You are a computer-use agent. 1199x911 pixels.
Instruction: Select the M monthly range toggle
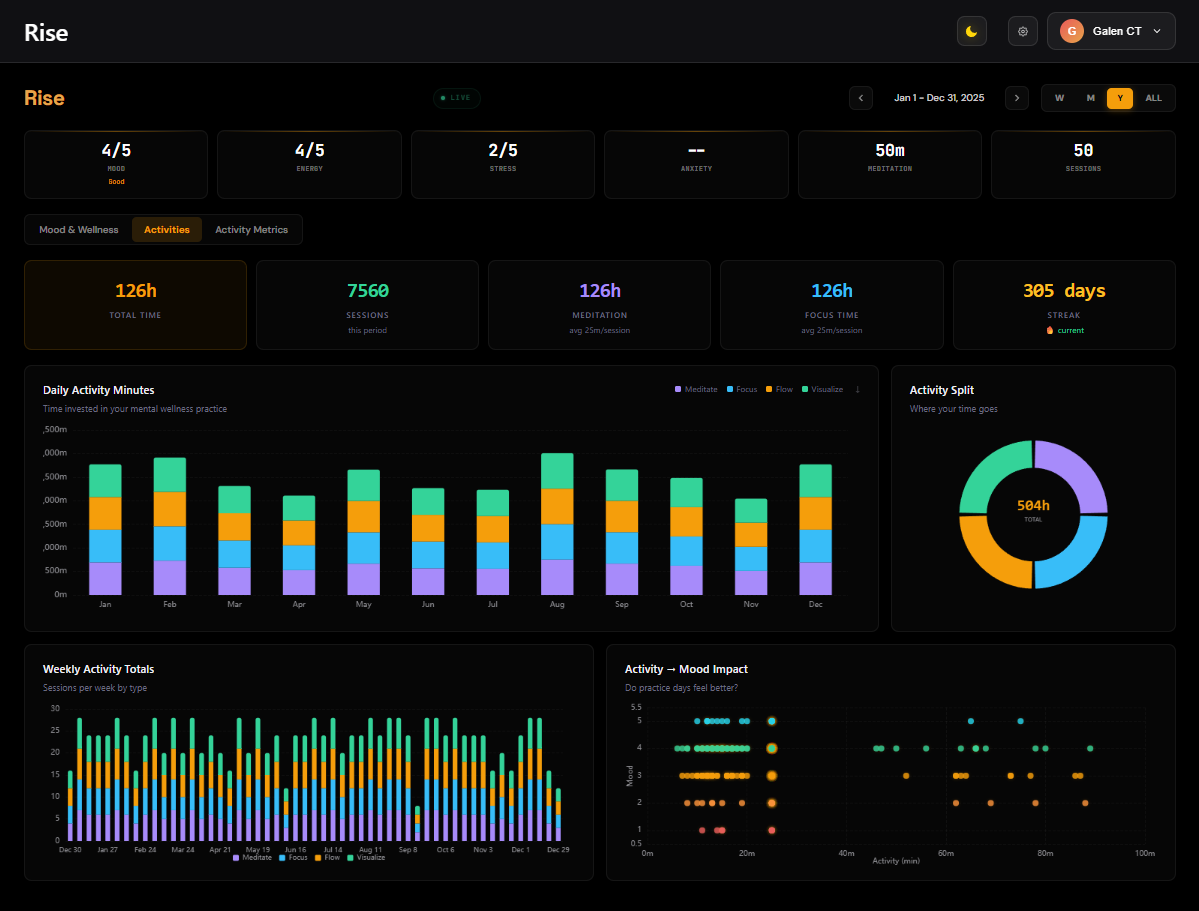(1090, 98)
